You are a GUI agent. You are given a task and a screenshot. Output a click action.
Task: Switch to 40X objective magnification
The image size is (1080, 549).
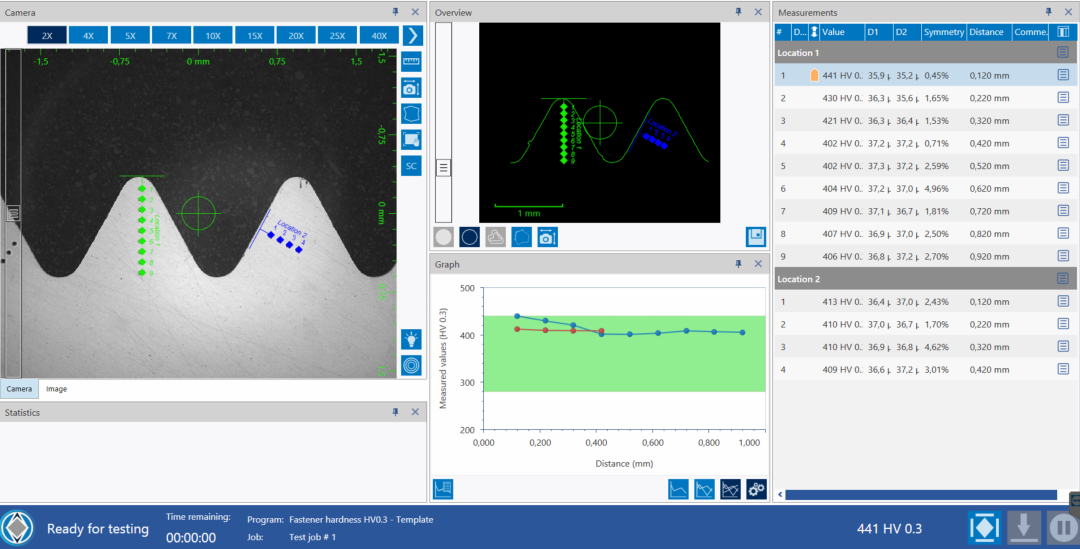(x=379, y=35)
